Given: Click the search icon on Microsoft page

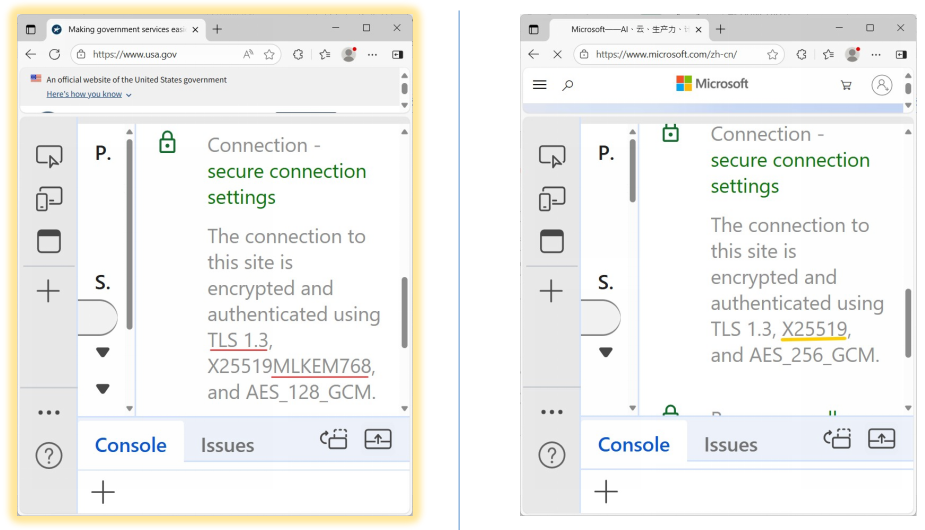Looking at the screenshot, I should (568, 85).
